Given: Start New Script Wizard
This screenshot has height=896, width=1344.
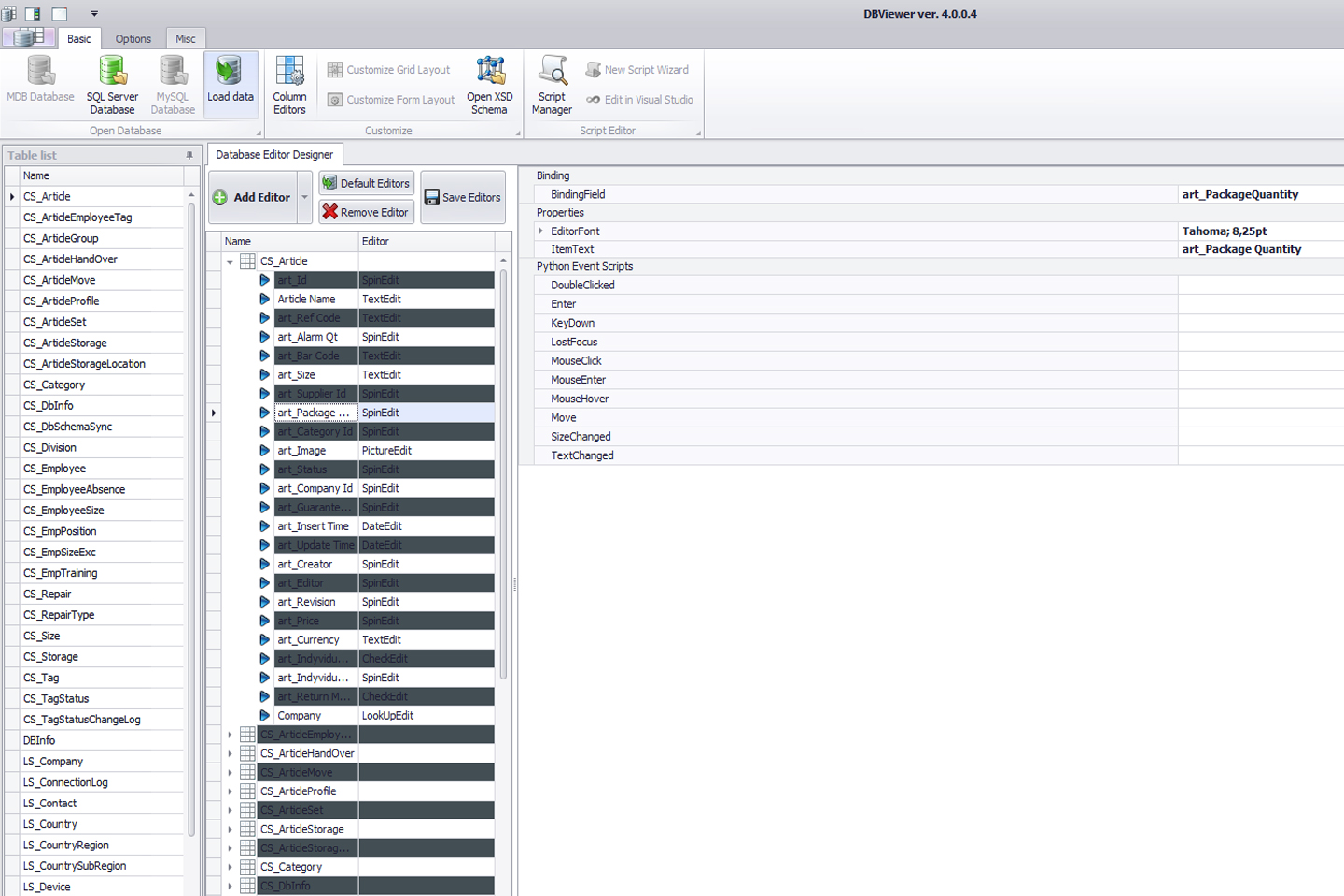Looking at the screenshot, I should coord(637,70).
